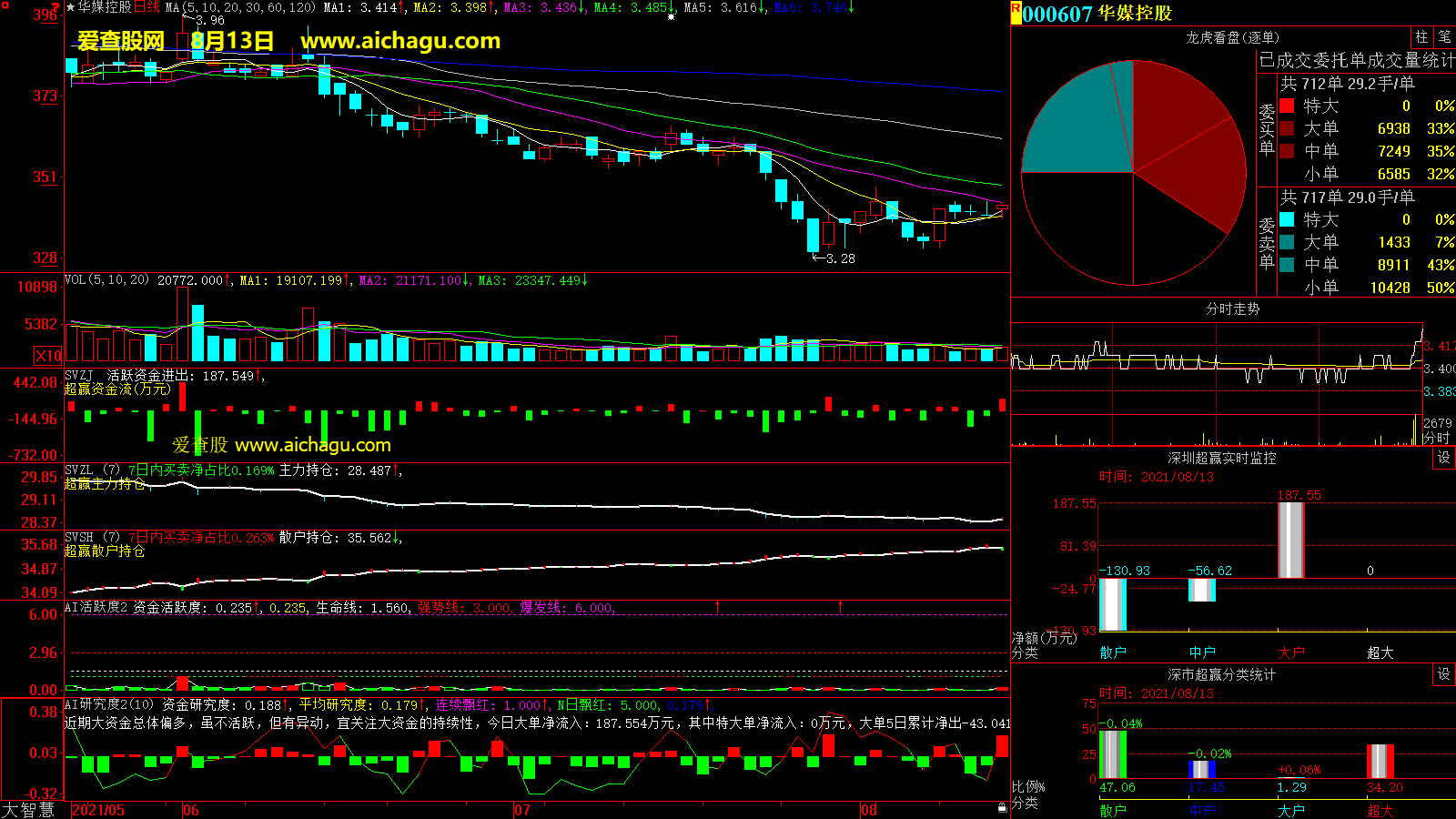1456x819 pixels.
Task: Select the 龙虎看盘(逐单) panel title
Action: tap(1232, 37)
